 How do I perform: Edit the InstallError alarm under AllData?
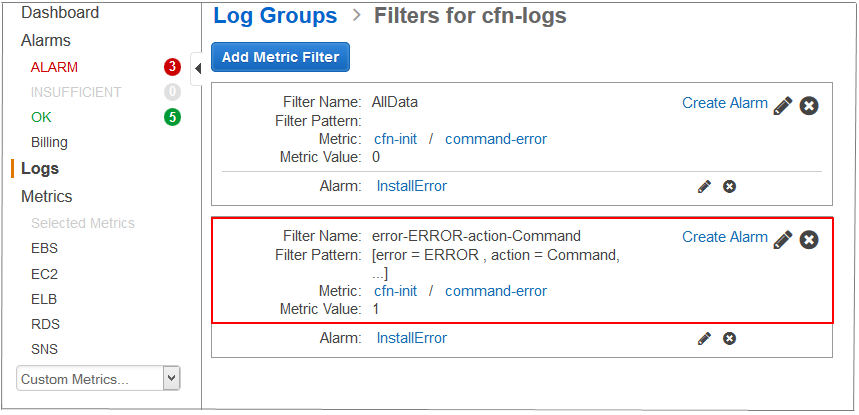[x=704, y=186]
